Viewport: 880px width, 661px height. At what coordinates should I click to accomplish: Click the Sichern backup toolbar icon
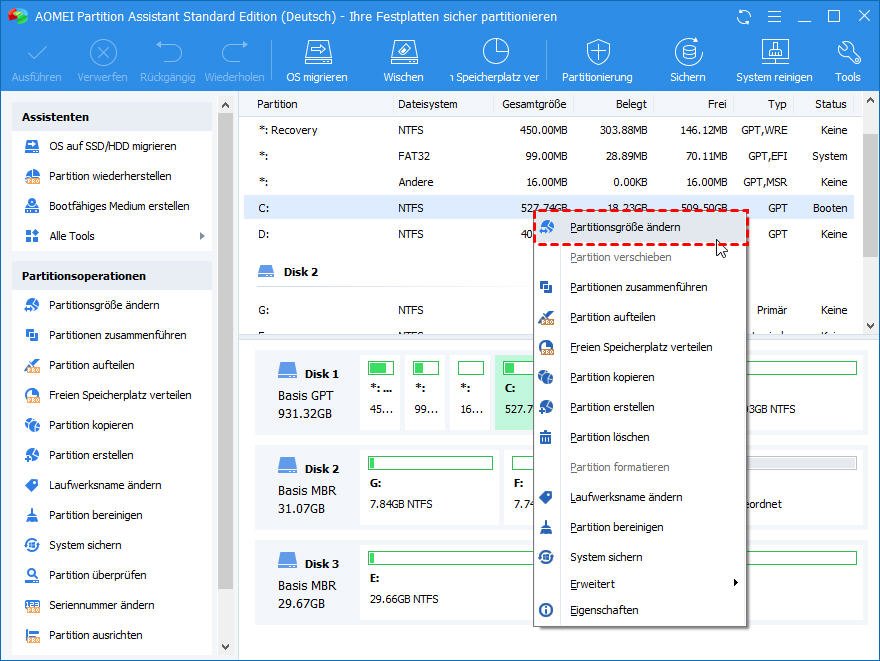(x=688, y=52)
